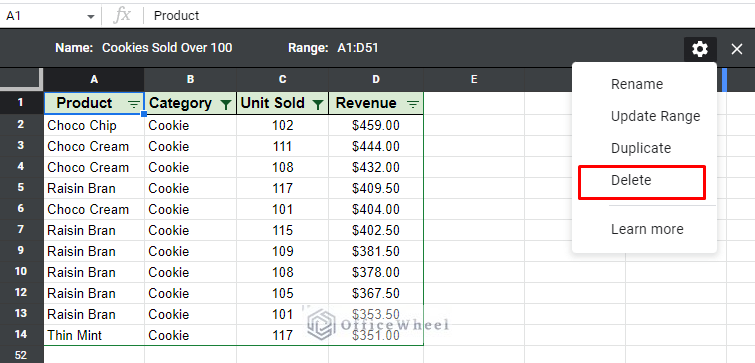Screen dimensions: 755x363
Task: Select row 9 header
Action: pos(21,251)
